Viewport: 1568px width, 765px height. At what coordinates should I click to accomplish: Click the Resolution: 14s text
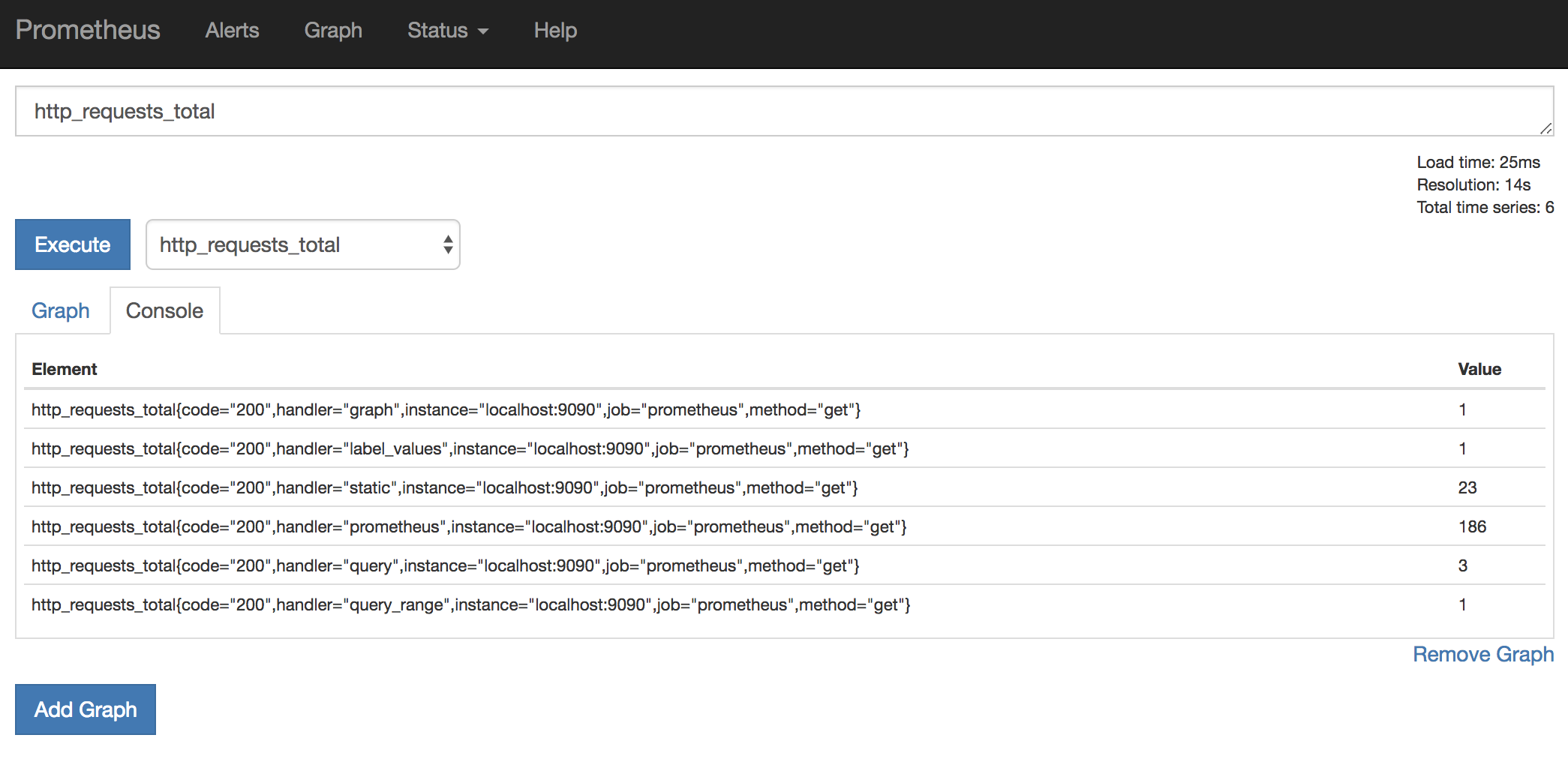click(1473, 184)
